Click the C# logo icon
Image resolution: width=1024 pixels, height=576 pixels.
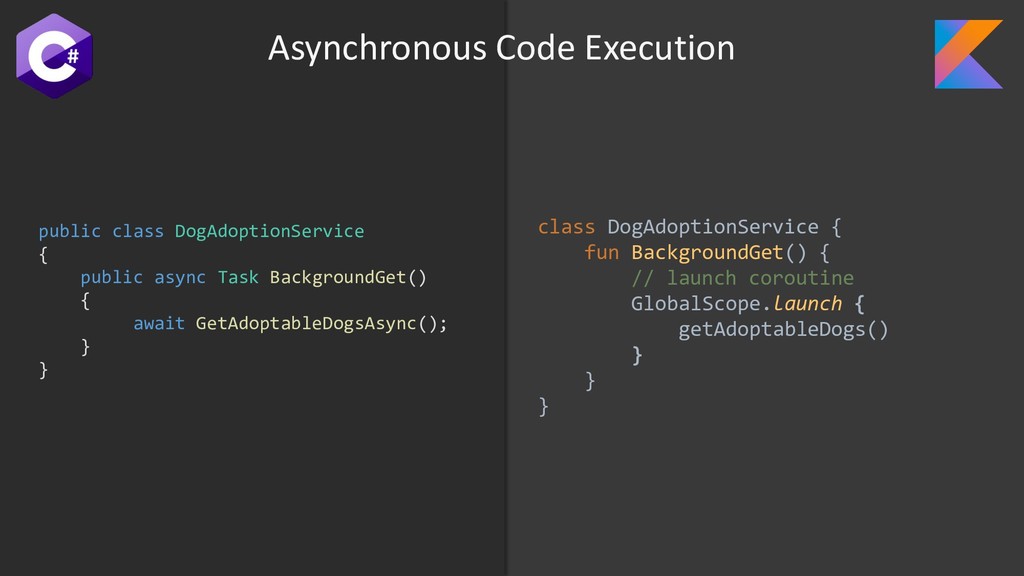54,56
